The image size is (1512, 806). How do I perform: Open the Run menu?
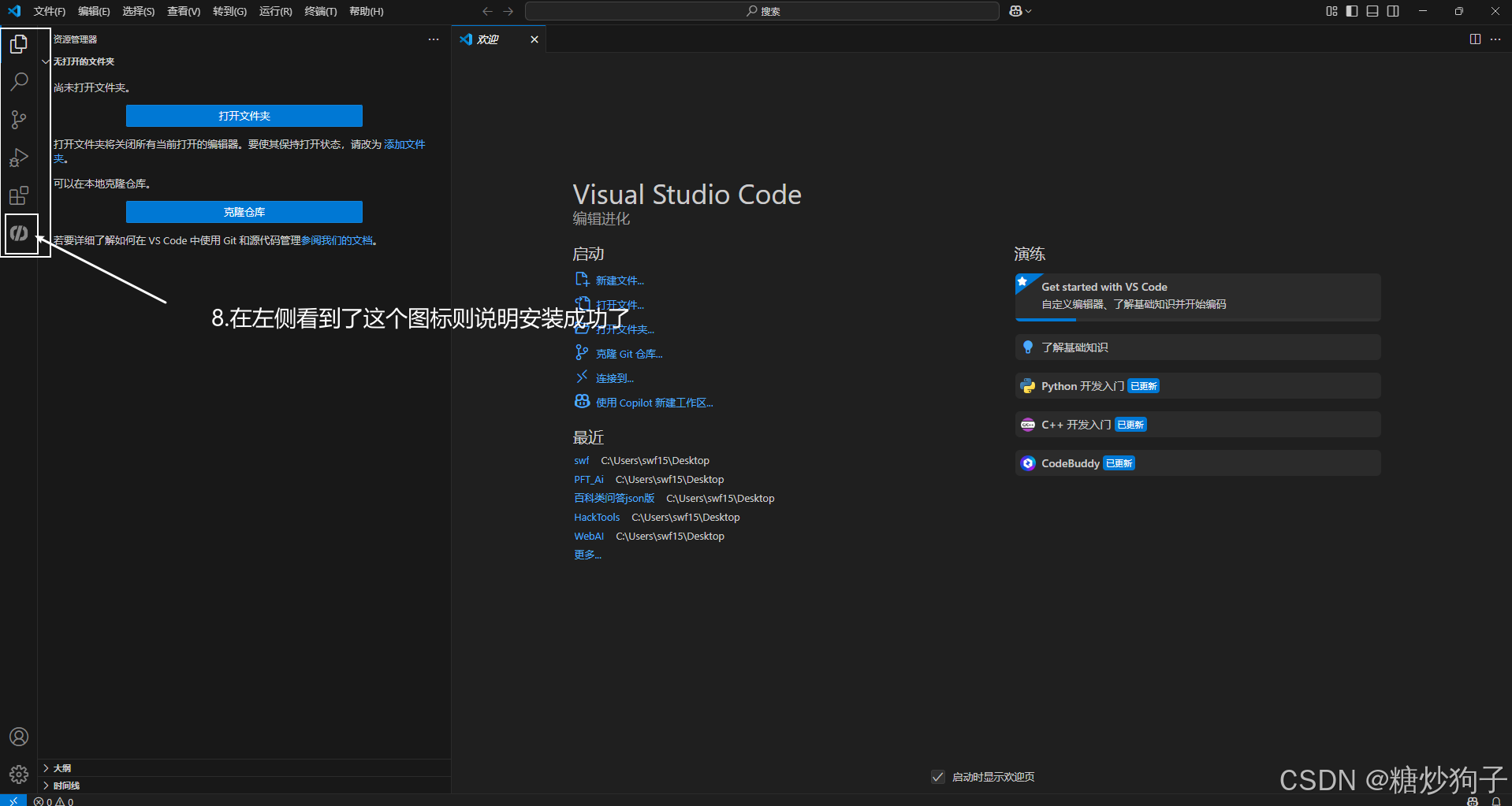click(275, 11)
